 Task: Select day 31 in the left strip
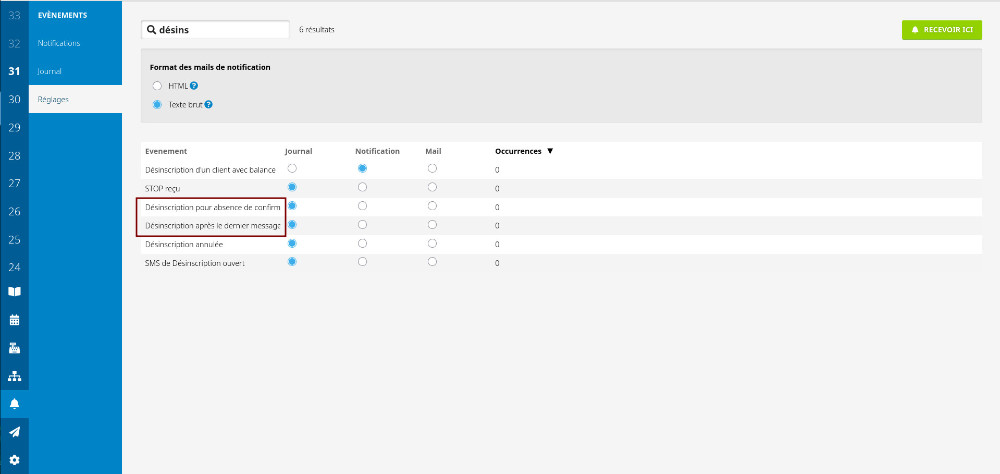click(14, 71)
